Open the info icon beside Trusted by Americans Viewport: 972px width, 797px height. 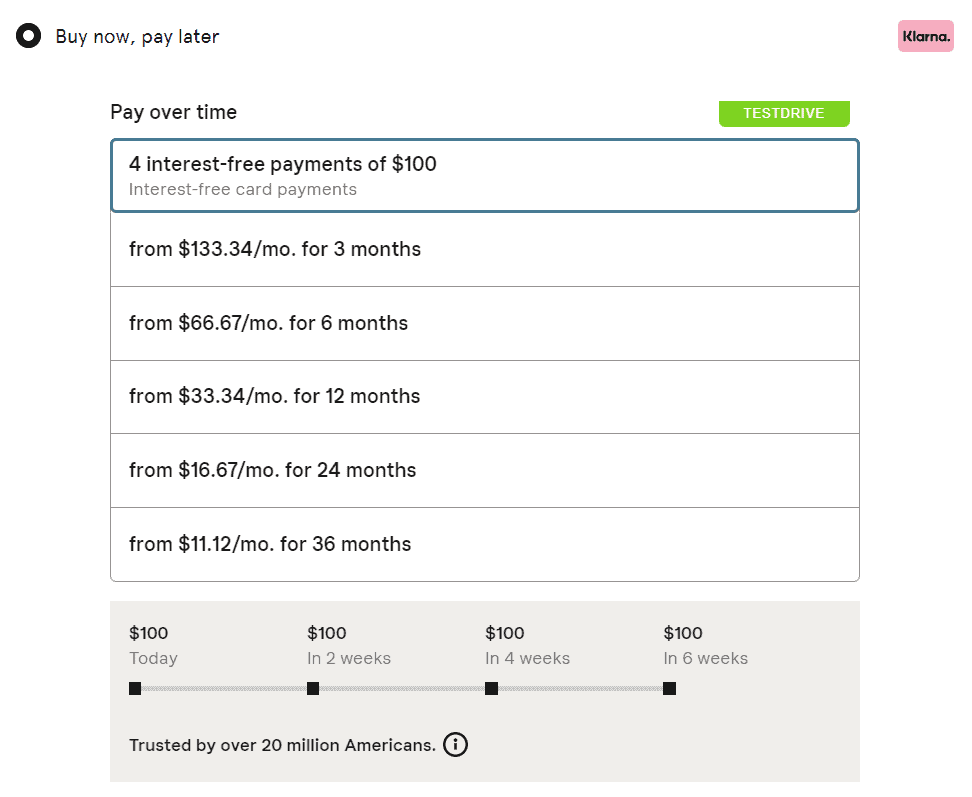(x=455, y=745)
